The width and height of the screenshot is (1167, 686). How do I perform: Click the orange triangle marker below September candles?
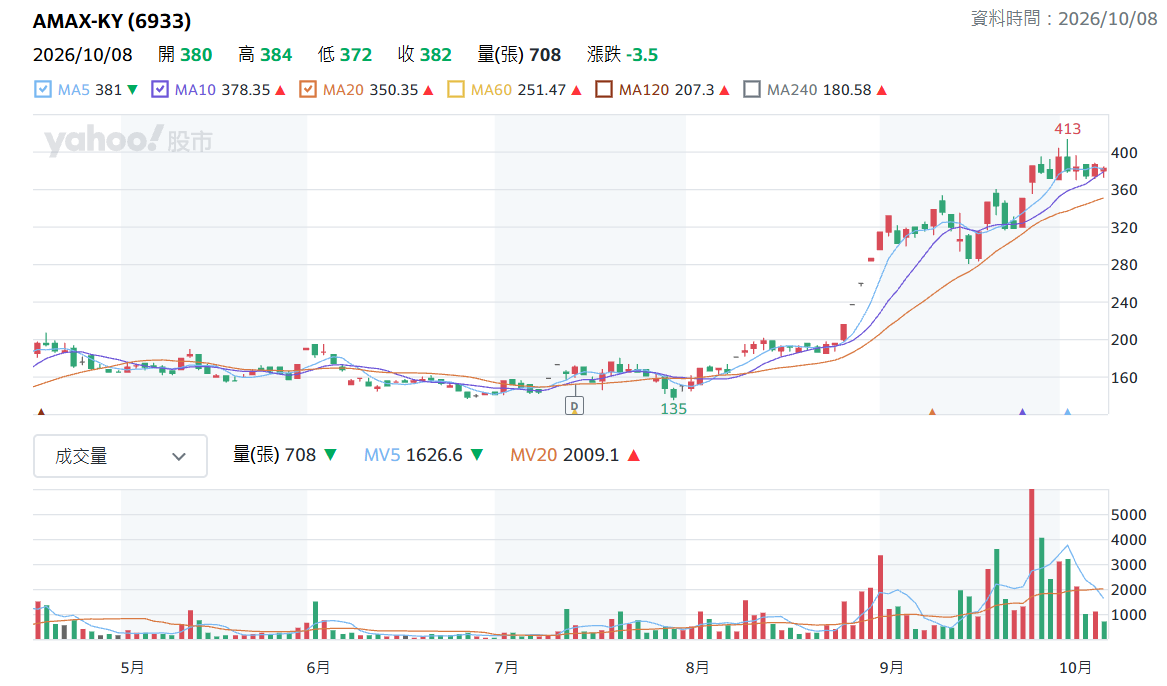[932, 411]
